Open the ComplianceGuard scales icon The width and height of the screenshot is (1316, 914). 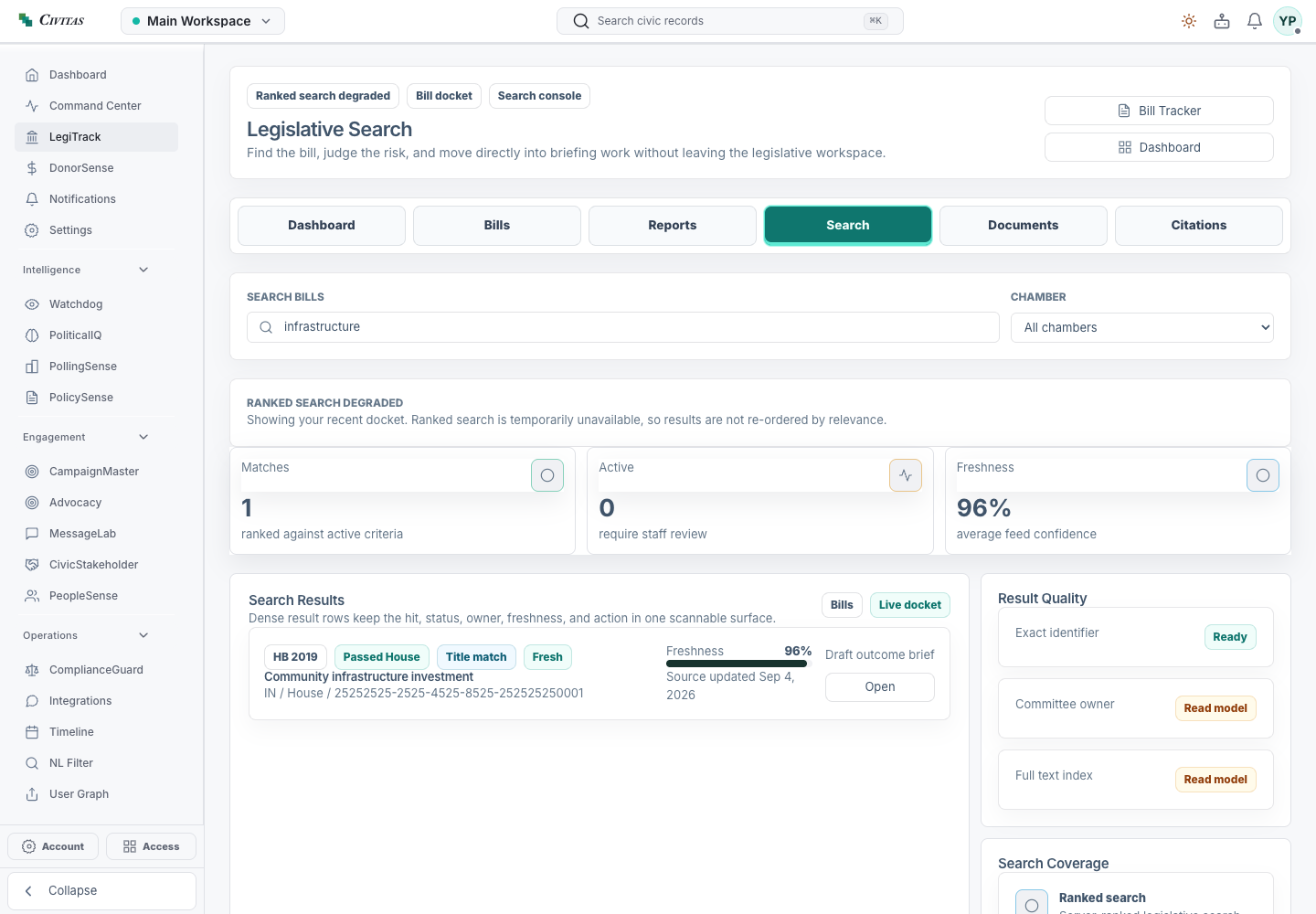32,670
